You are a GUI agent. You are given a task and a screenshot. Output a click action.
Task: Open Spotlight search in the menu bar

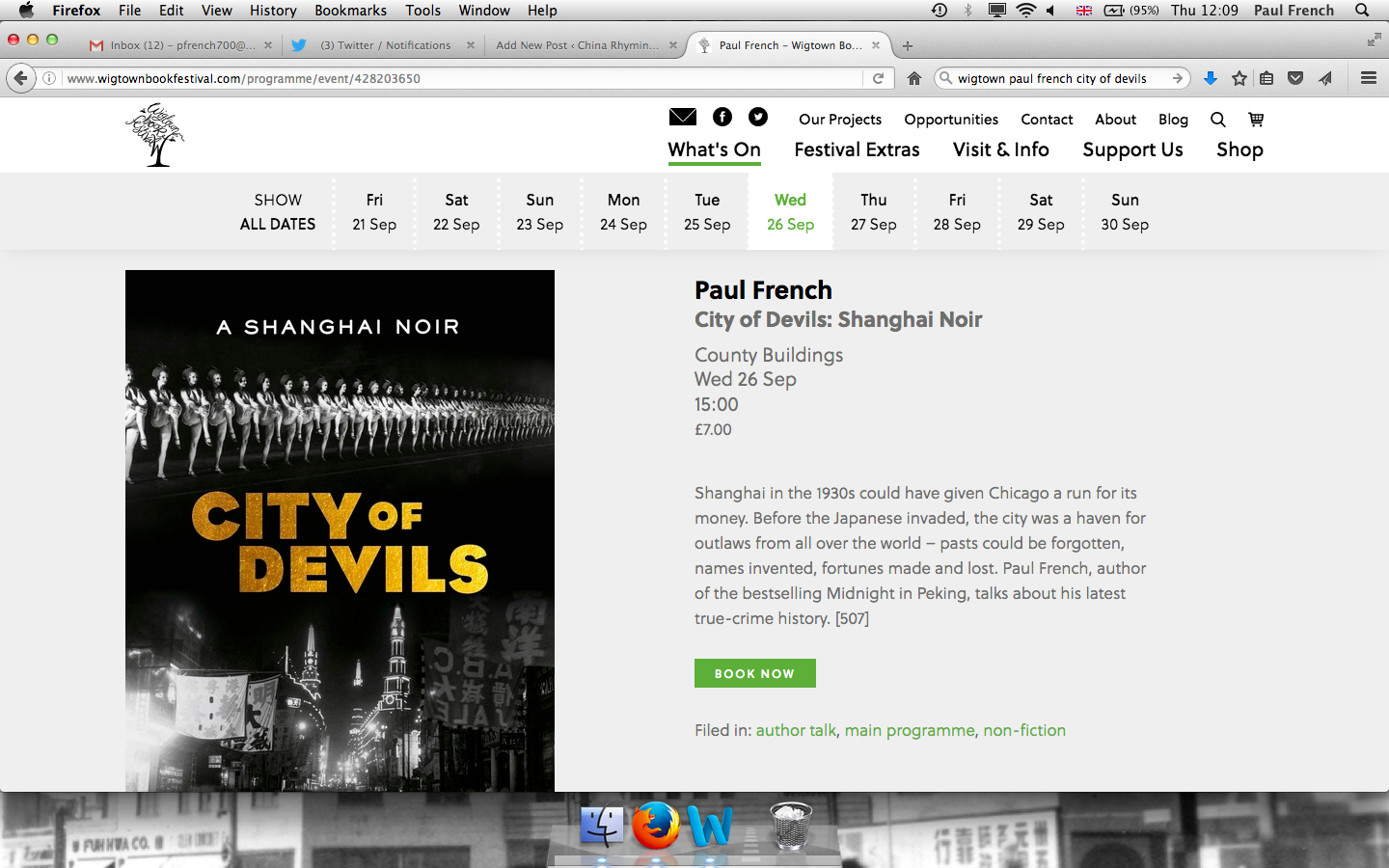pos(1362,10)
